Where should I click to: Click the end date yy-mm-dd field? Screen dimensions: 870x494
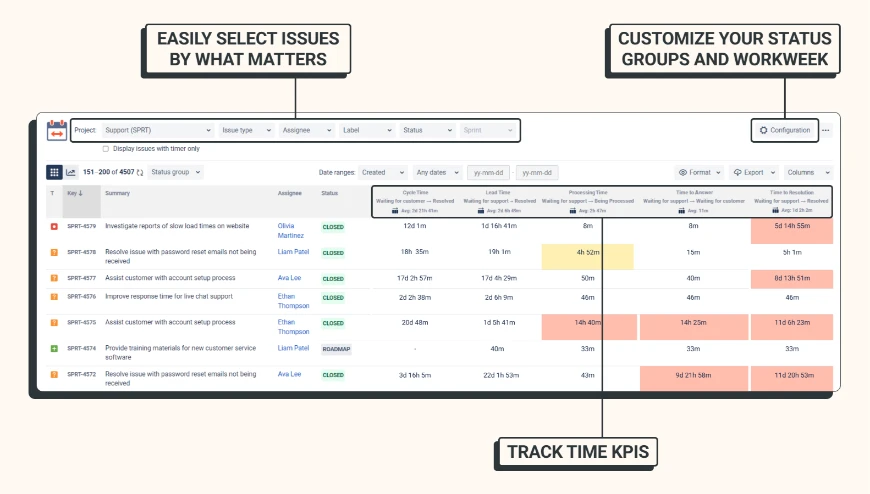click(x=537, y=173)
